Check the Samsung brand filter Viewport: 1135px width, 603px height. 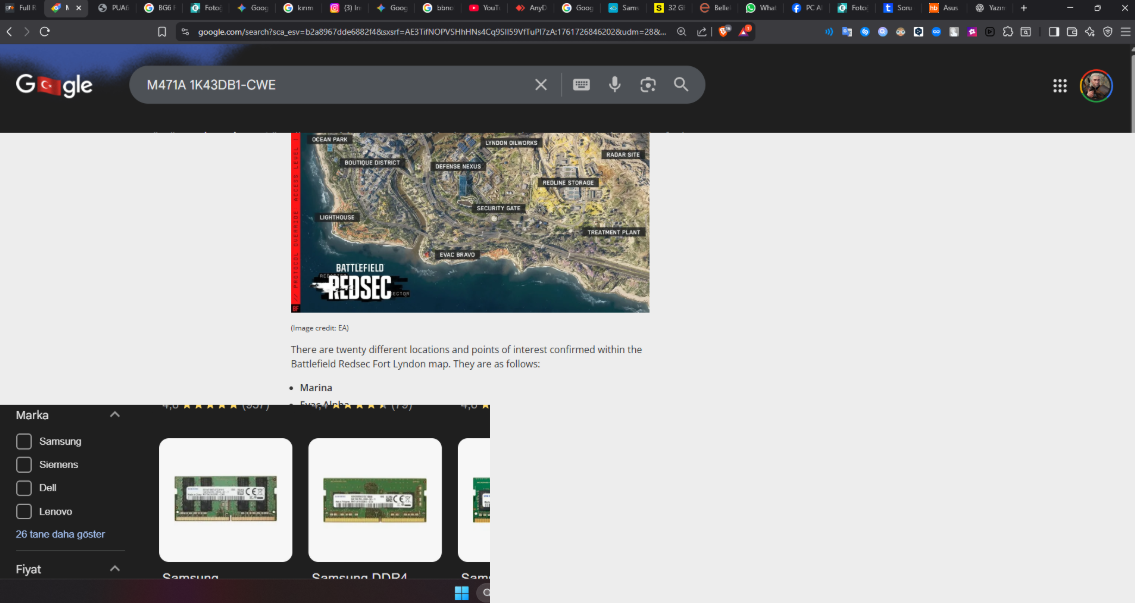click(x=24, y=442)
